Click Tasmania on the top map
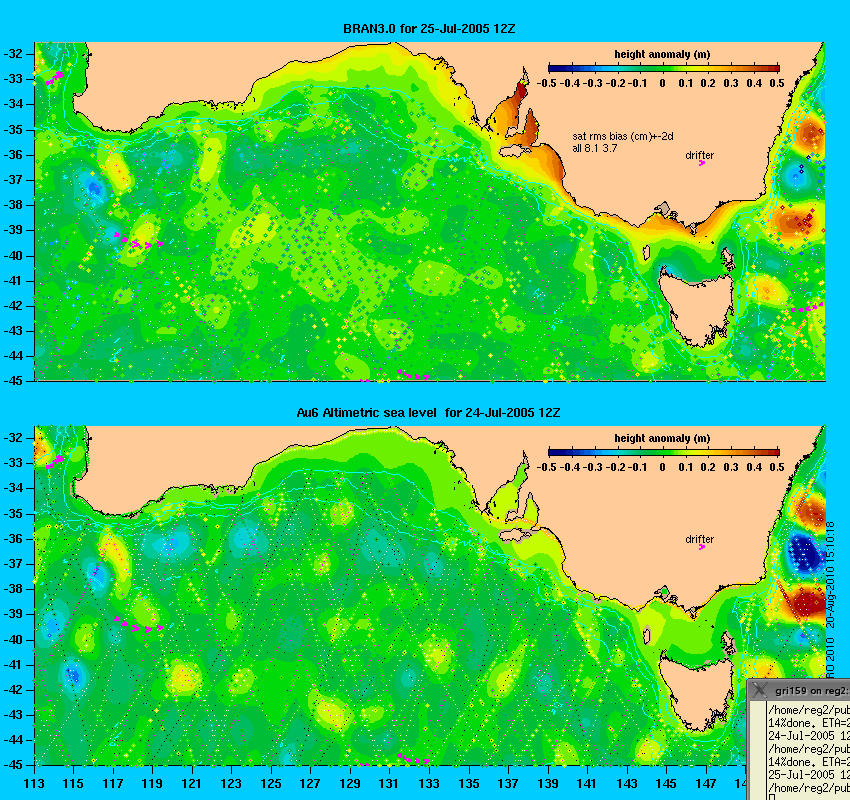The image size is (850, 800). pyautogui.click(x=698, y=307)
